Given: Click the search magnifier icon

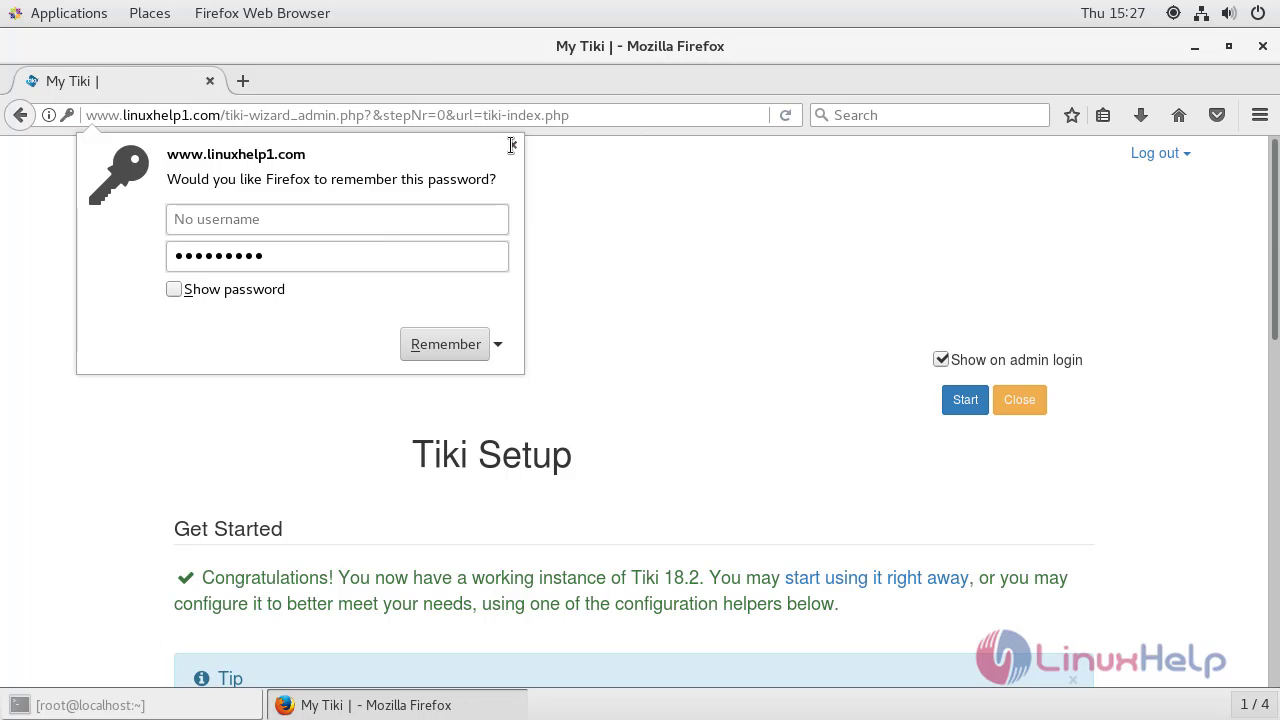Looking at the screenshot, I should click(822, 115).
